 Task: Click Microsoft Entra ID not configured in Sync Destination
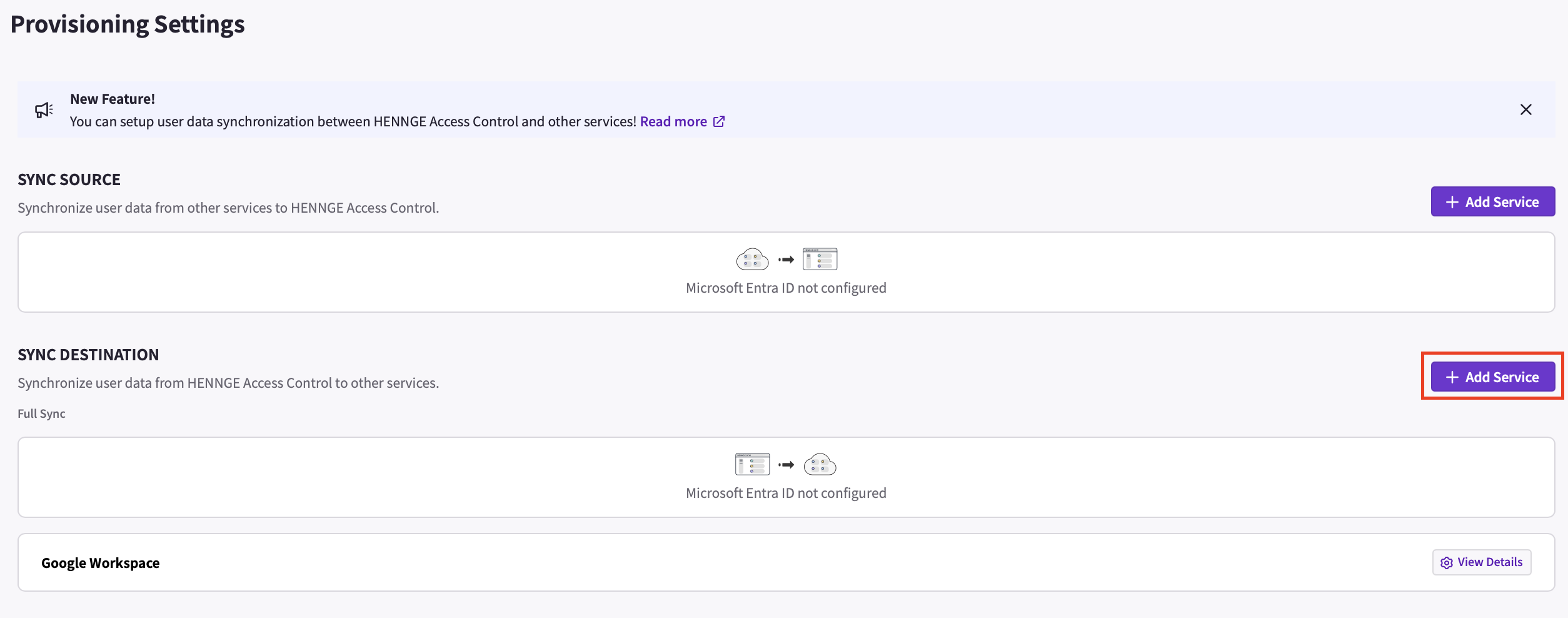[x=786, y=493]
